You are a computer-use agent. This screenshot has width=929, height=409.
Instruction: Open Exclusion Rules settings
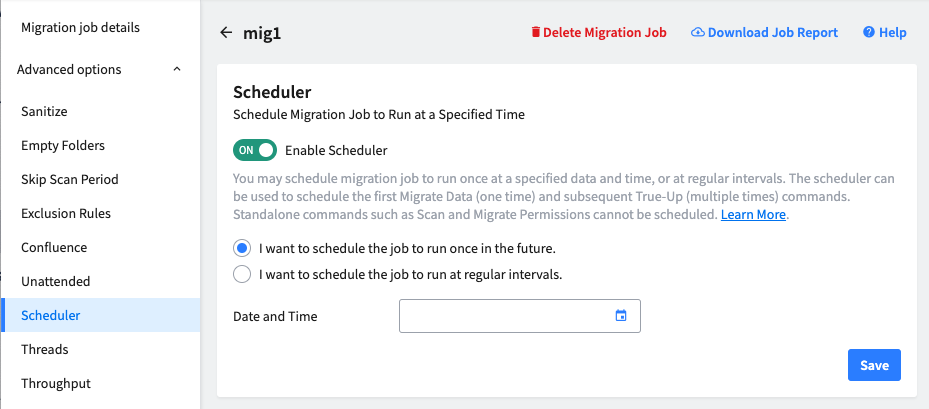tap(66, 213)
